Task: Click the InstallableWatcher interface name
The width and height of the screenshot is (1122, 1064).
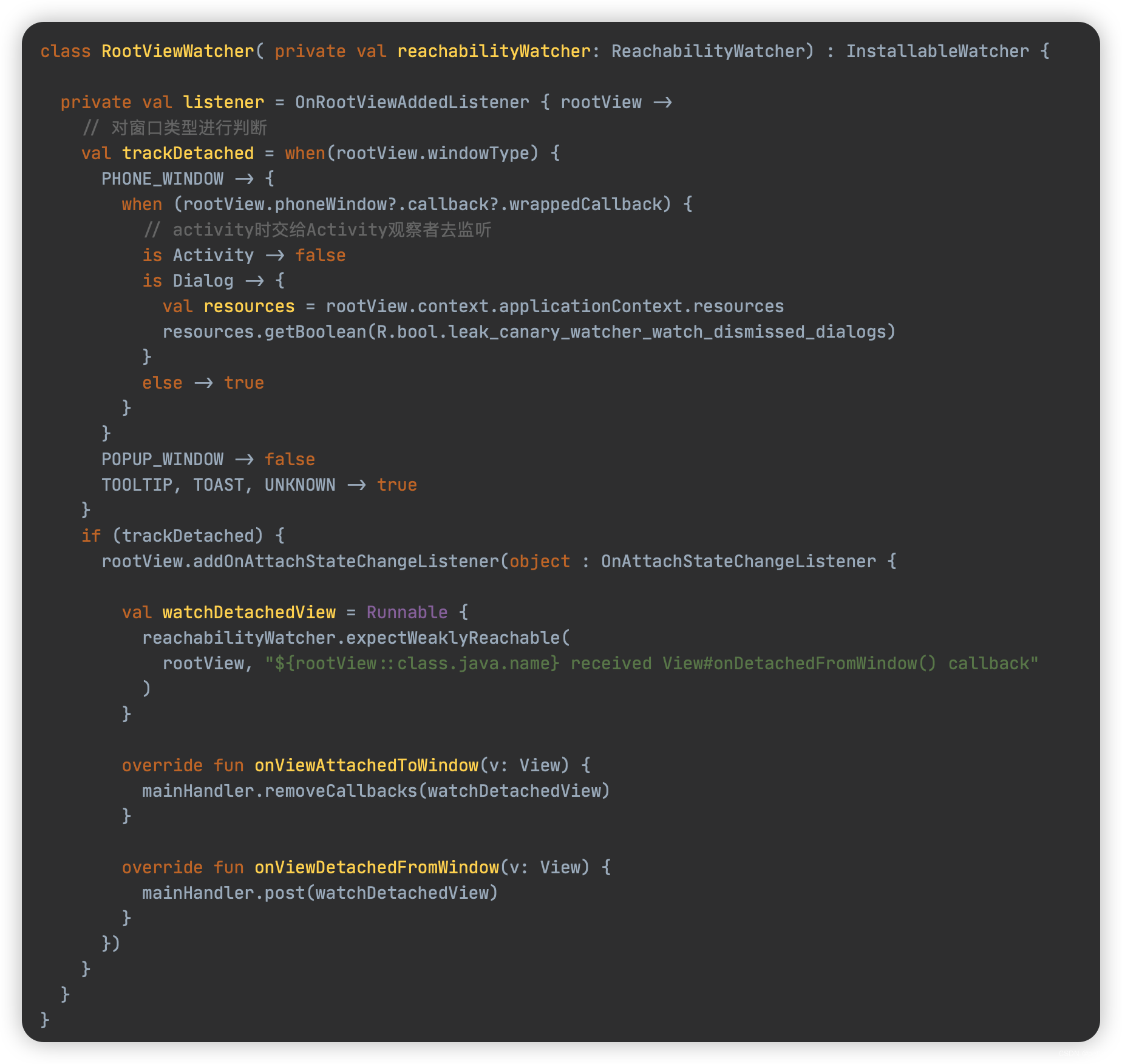Action: pos(937,51)
